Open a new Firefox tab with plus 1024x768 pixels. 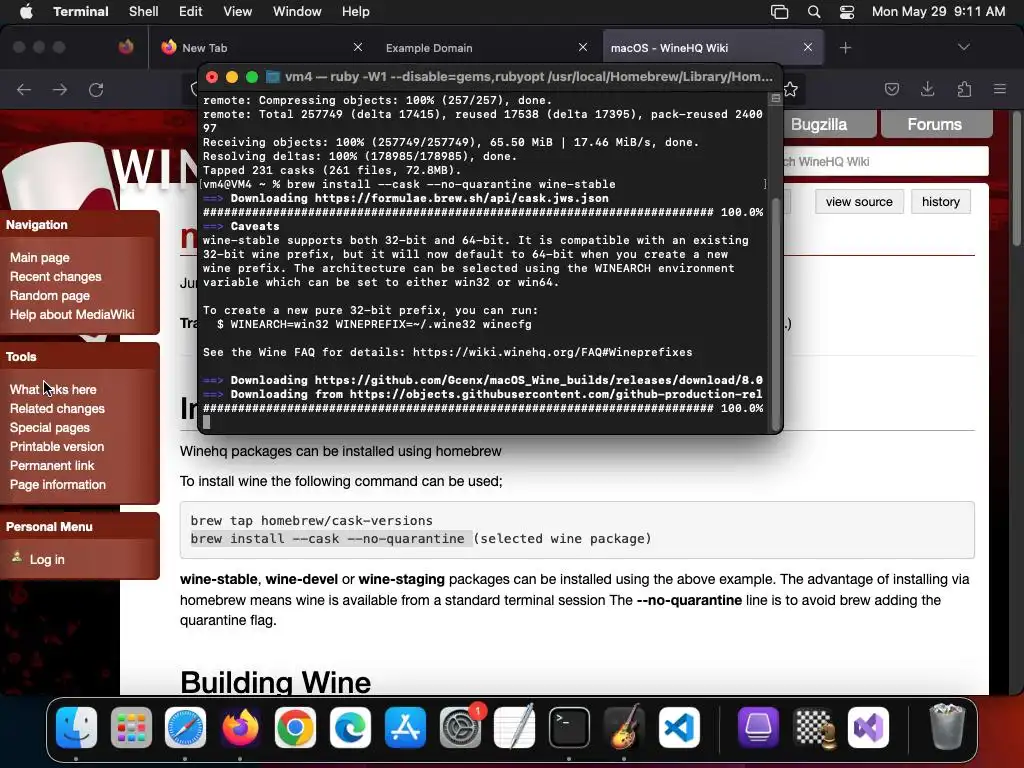(x=846, y=48)
